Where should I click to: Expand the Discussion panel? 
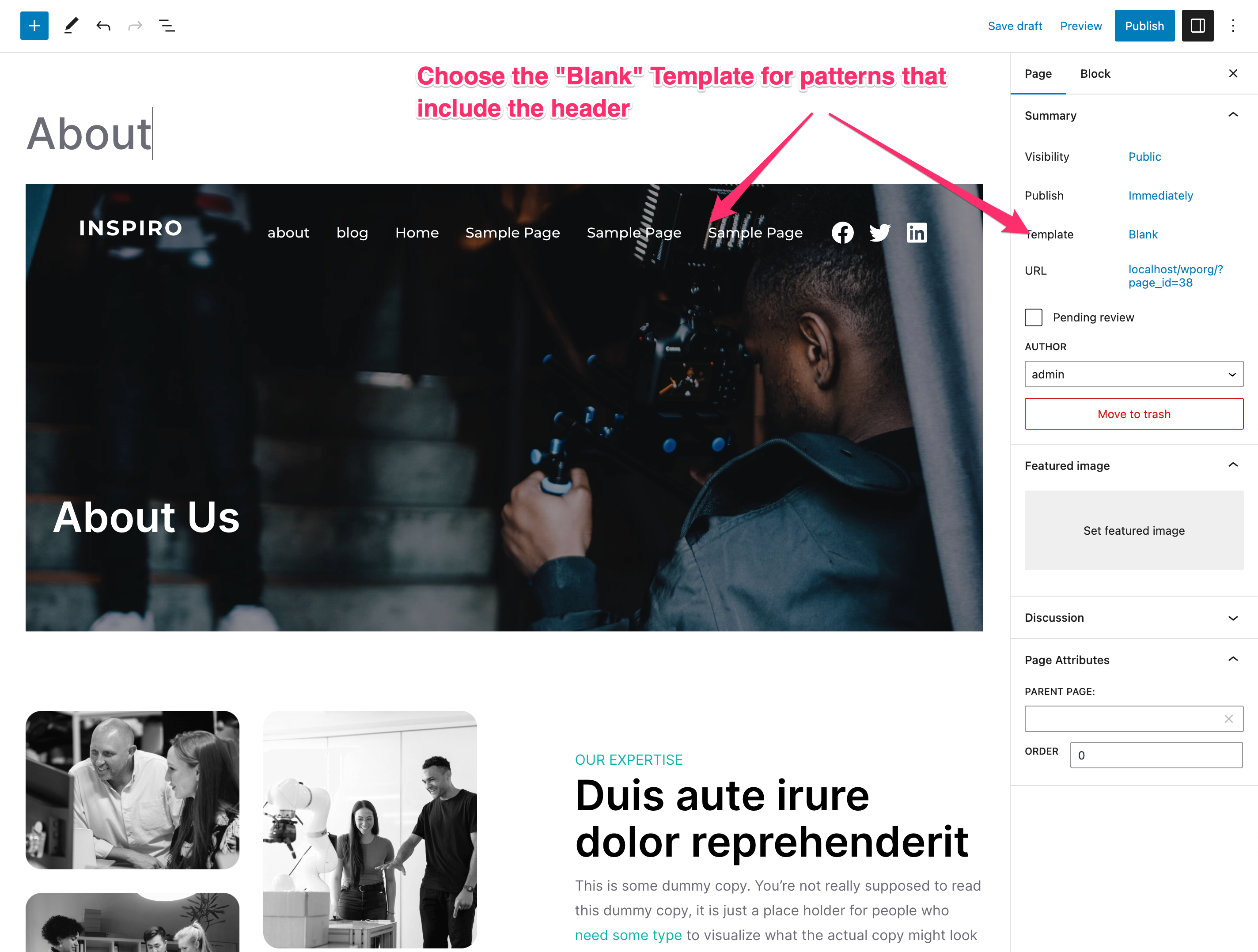pos(1233,618)
